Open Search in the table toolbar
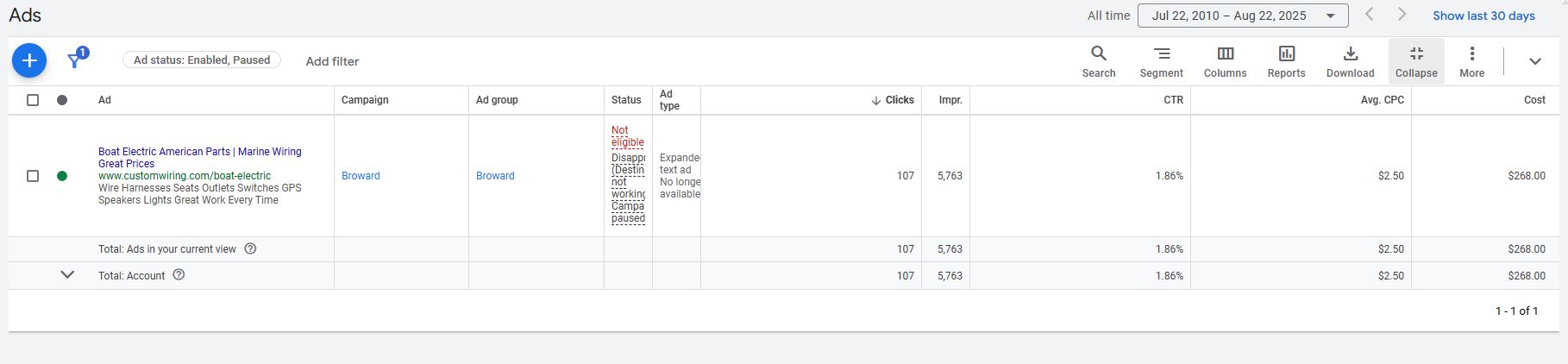The image size is (1568, 364). pyautogui.click(x=1099, y=61)
